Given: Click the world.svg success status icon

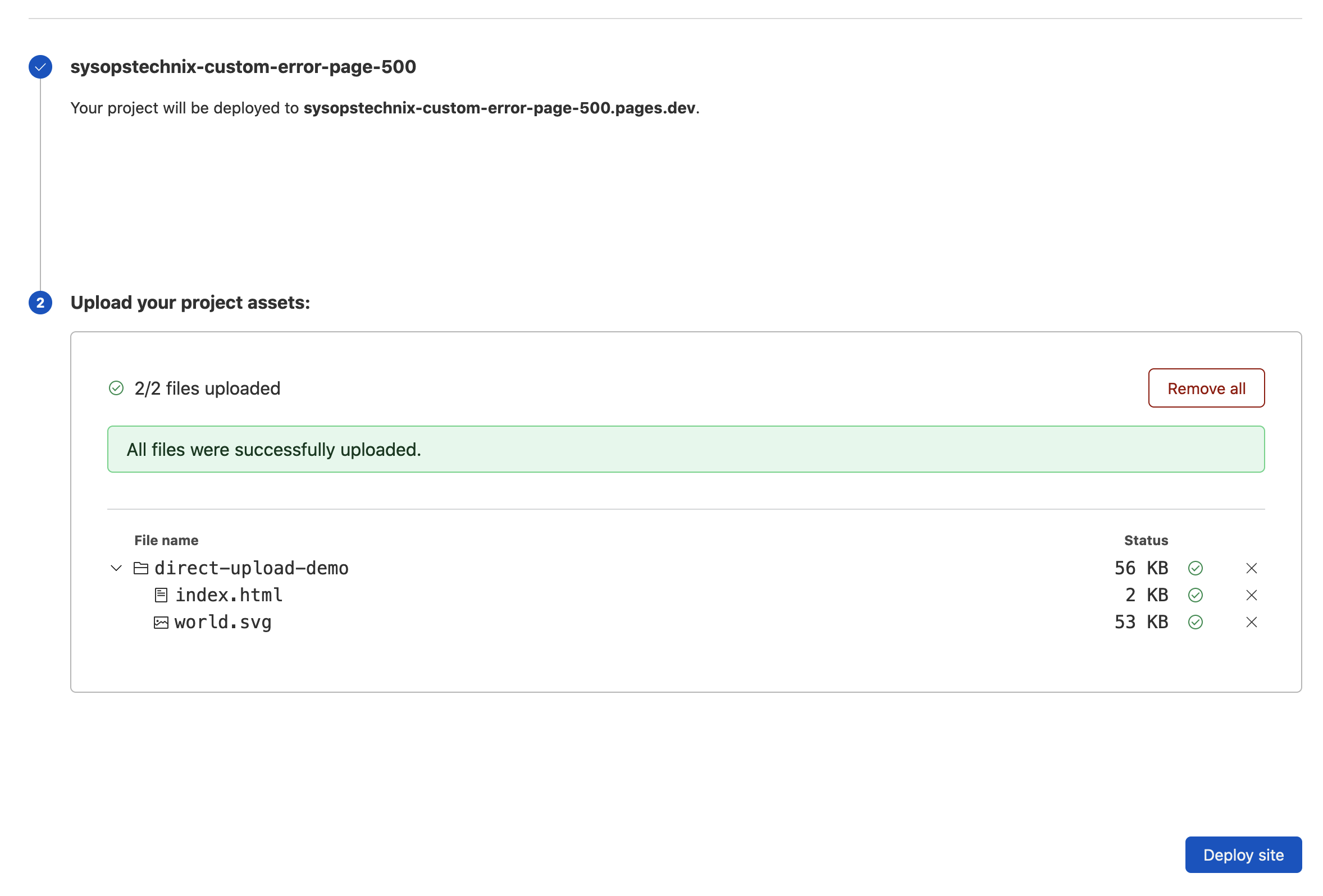Looking at the screenshot, I should 1196,622.
